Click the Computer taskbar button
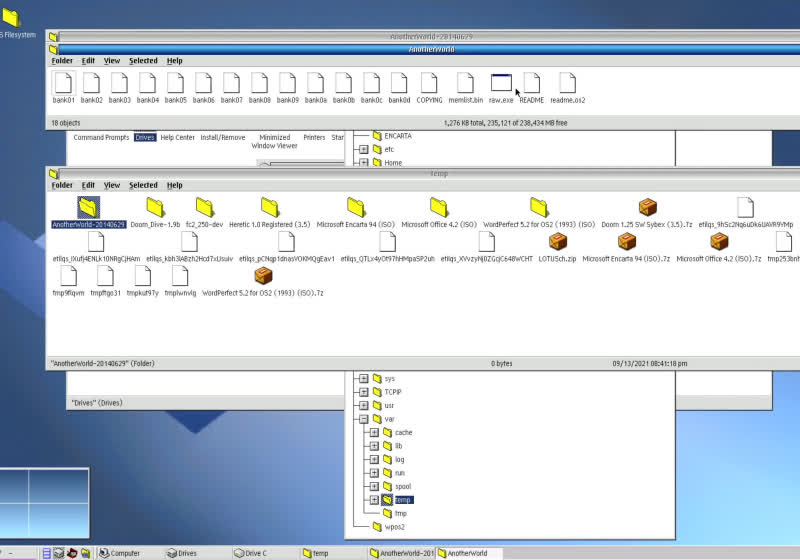 coord(125,553)
